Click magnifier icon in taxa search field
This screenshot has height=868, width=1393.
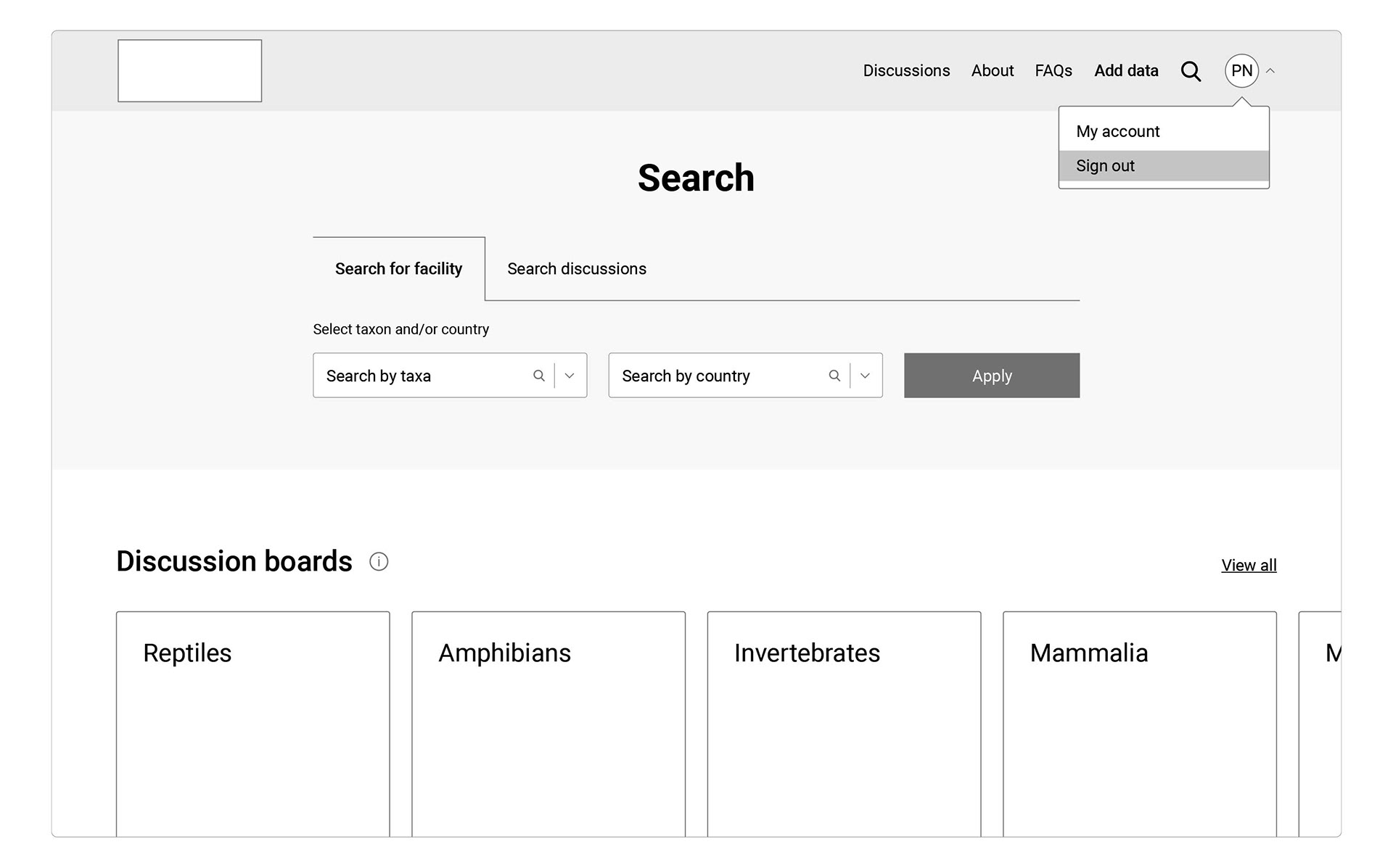tap(539, 376)
